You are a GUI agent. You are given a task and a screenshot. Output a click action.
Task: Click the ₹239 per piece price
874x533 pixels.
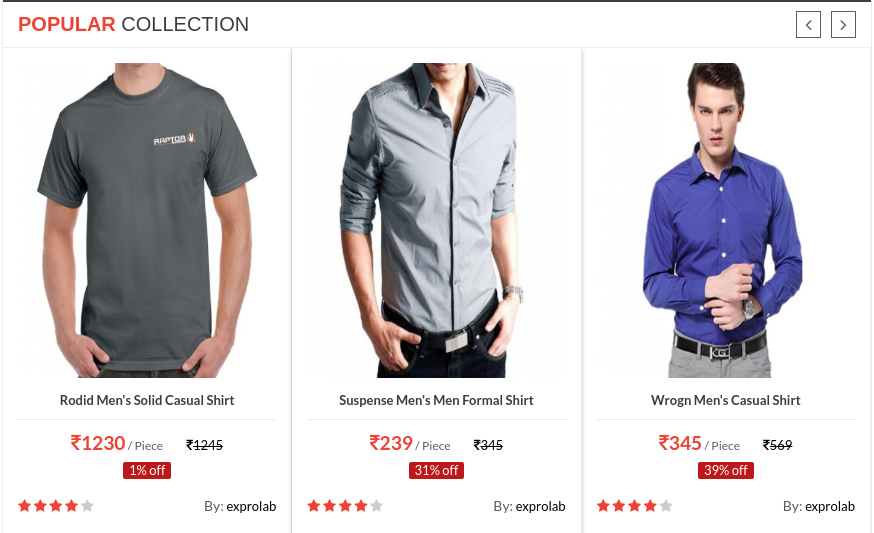[x=410, y=444]
